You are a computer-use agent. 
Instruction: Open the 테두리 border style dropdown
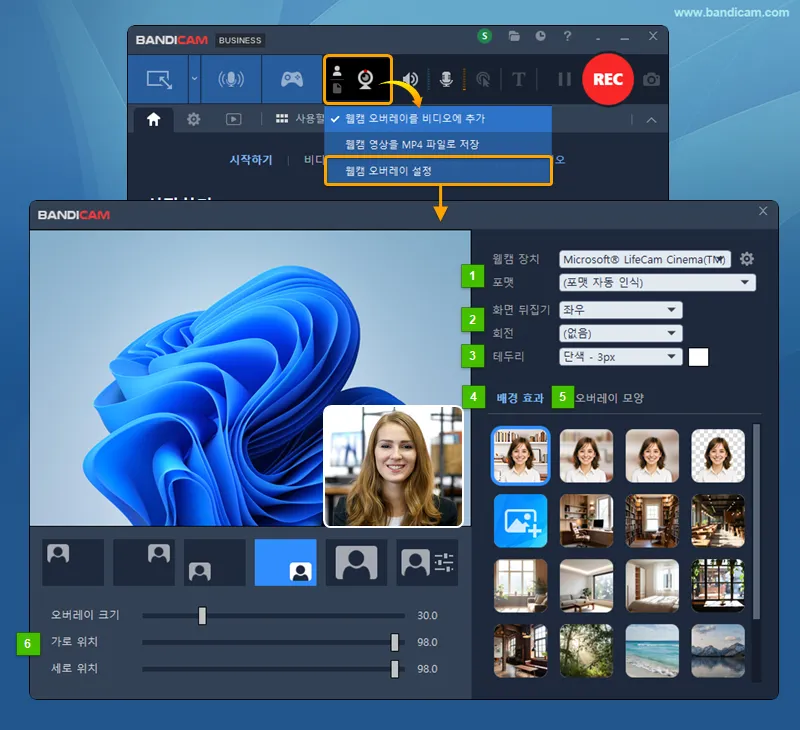pyautogui.click(x=620, y=357)
